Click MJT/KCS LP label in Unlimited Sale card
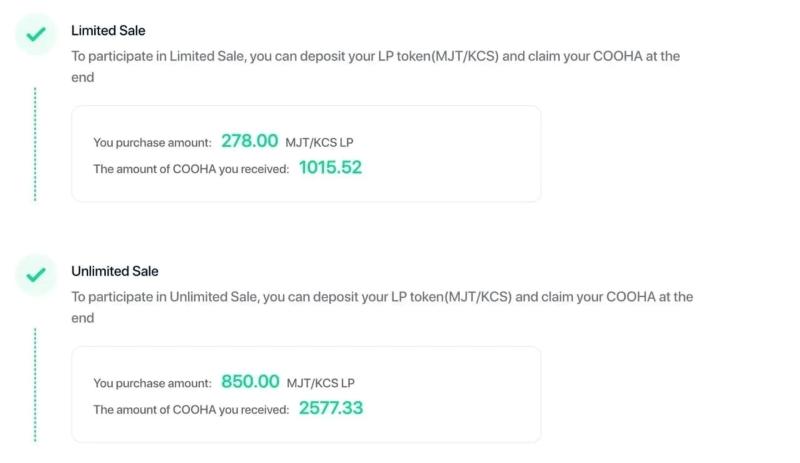 pos(320,383)
